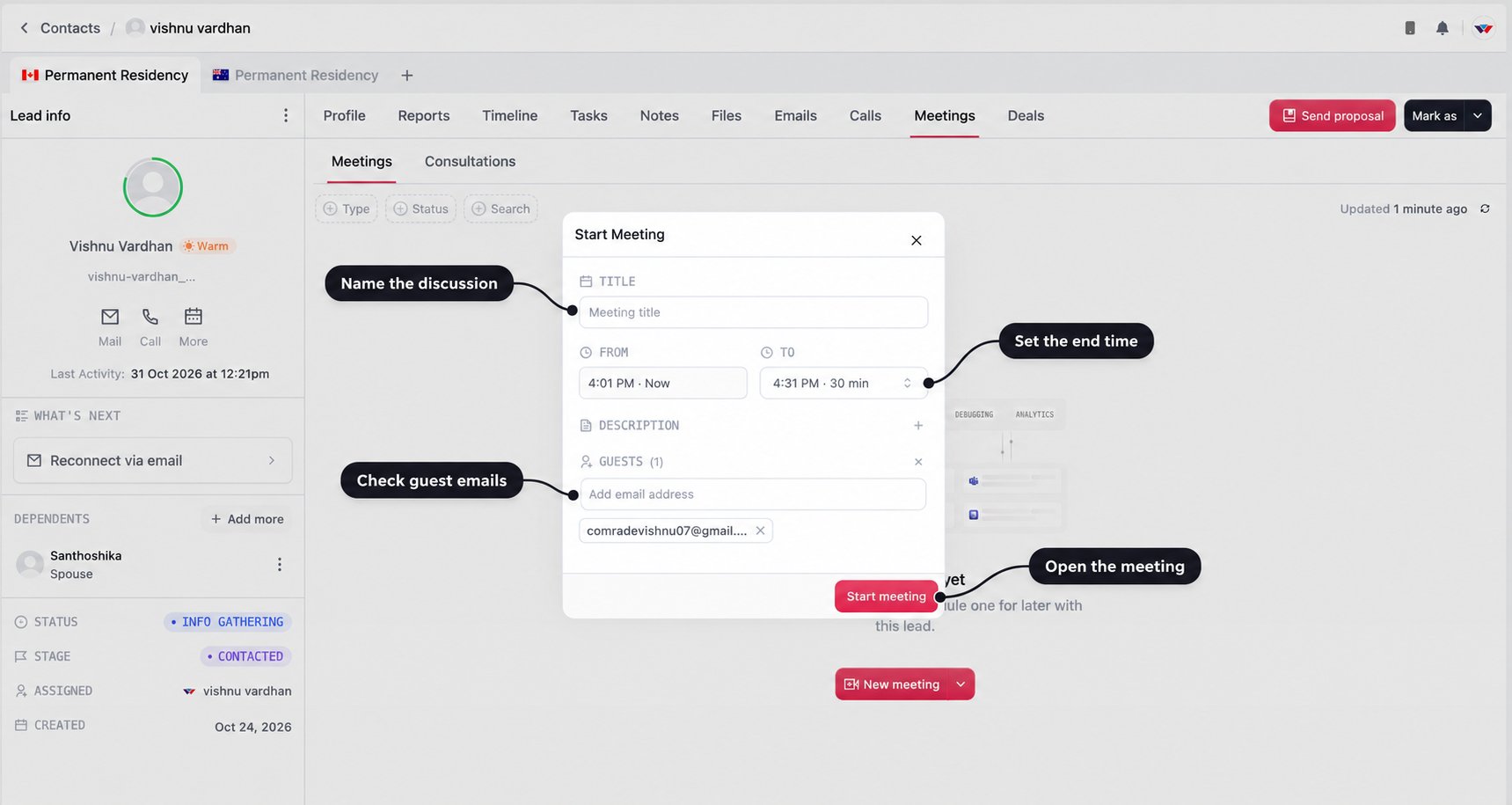Select the Australia Permanent Residency tab

[x=296, y=76]
